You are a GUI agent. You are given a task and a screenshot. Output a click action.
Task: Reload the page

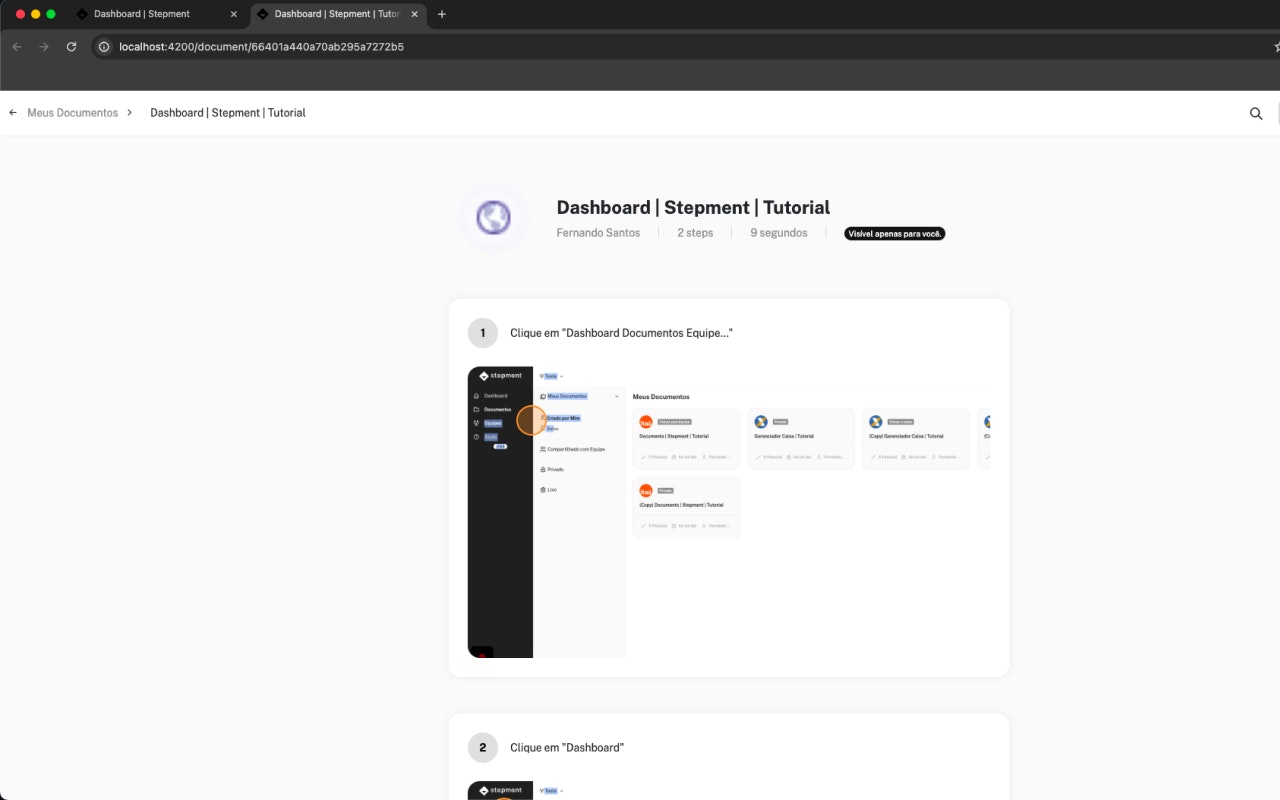[71, 47]
